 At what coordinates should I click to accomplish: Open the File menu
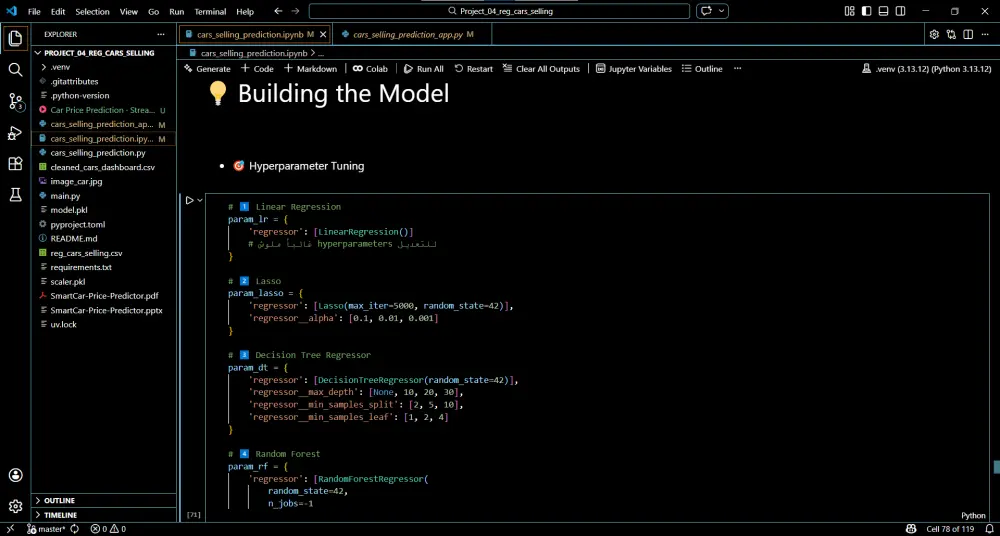pyautogui.click(x=34, y=11)
